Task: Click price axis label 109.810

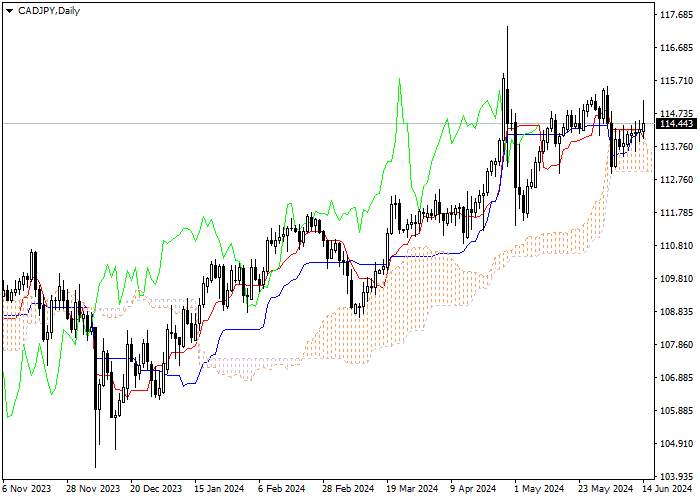Action: (676, 279)
